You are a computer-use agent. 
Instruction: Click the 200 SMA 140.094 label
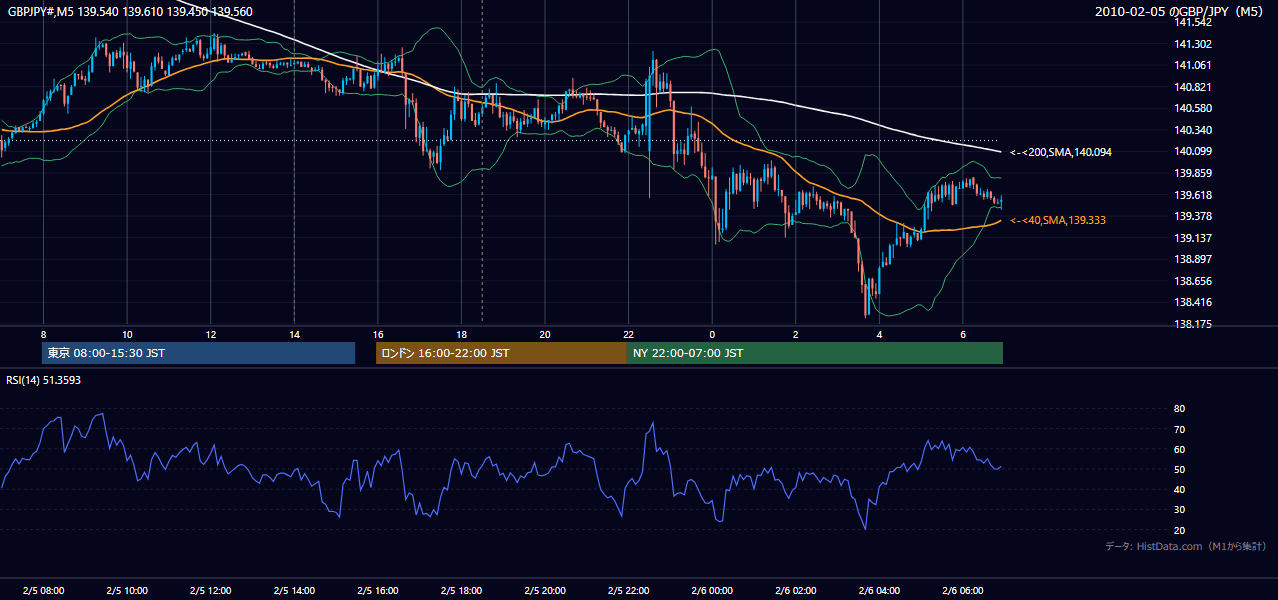click(1061, 152)
